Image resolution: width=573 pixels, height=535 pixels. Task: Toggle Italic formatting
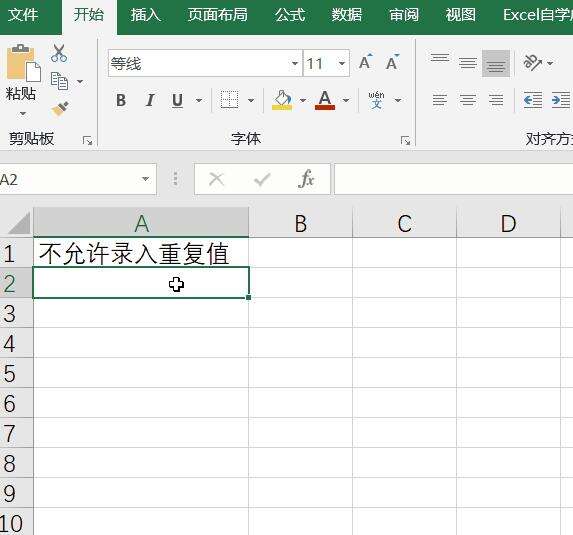pyautogui.click(x=150, y=100)
